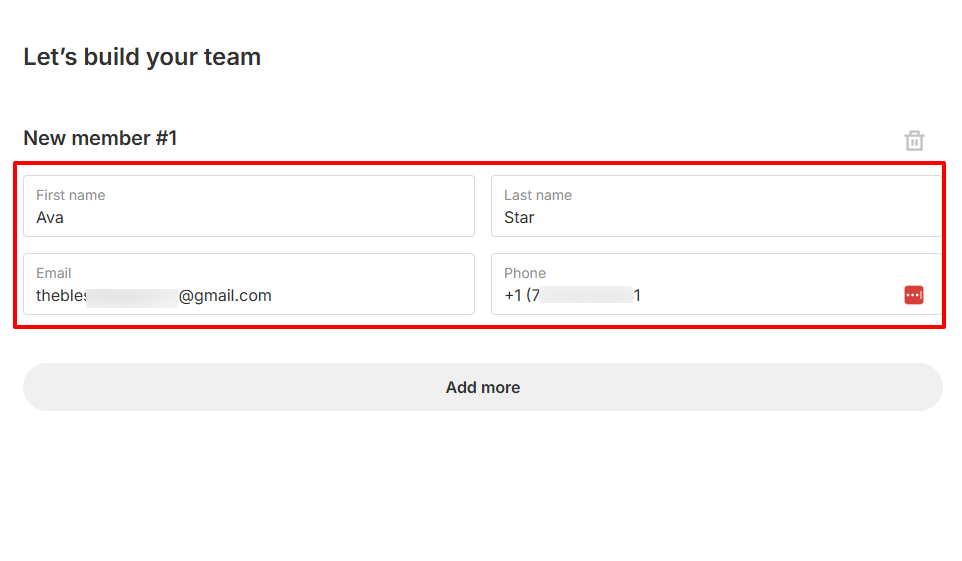Screen dimensions: 962x561
Task: Delete New member #1 with trash icon
Action: point(914,141)
